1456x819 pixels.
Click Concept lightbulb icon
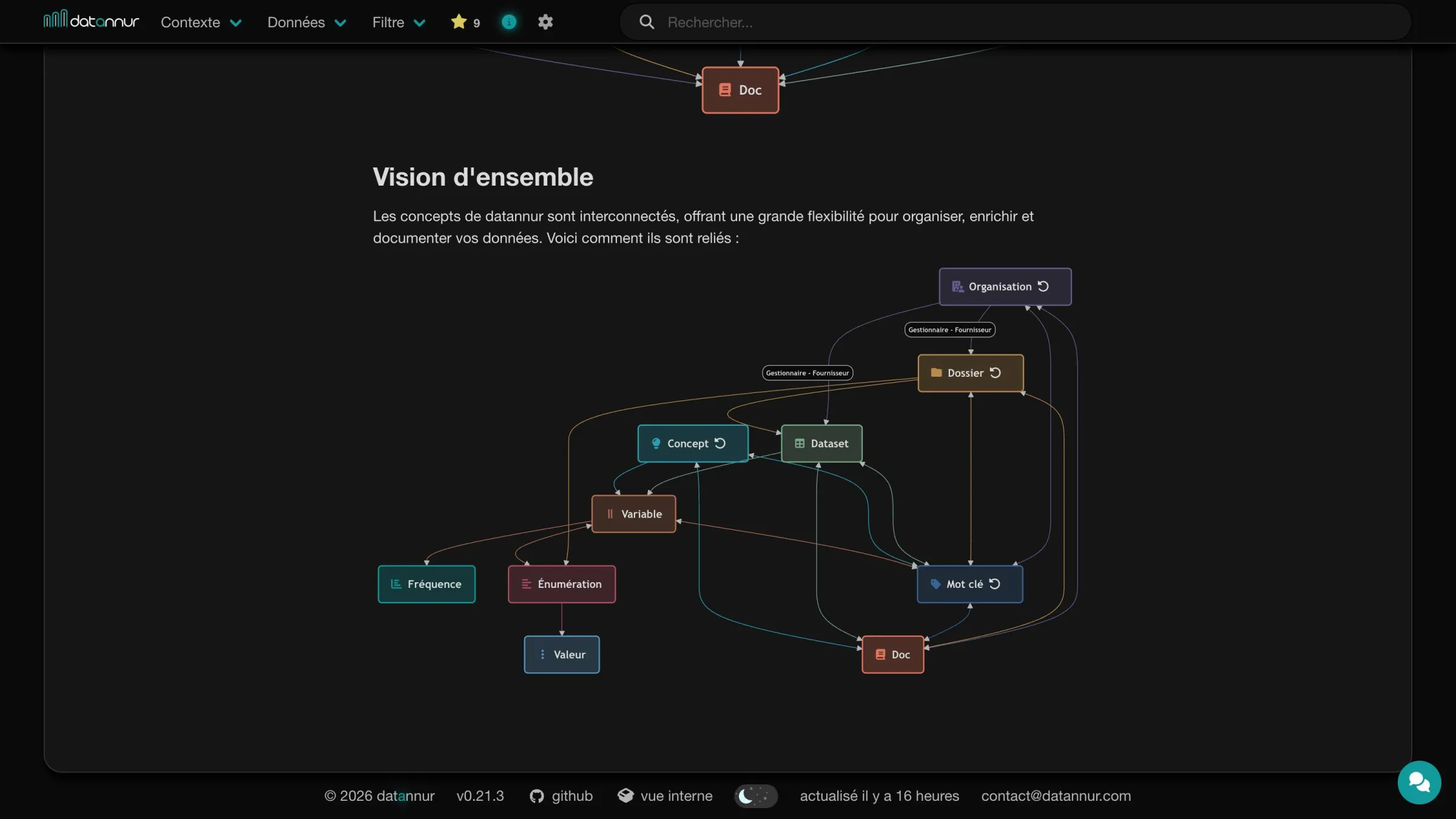656,443
